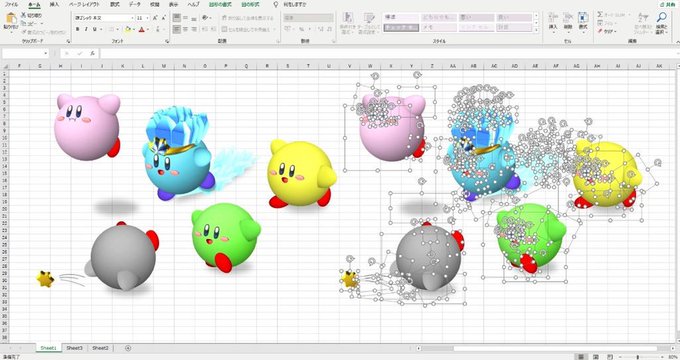Switch to the Sheet3 worksheet tab
Image resolution: width=680 pixels, height=360 pixels.
tap(75, 348)
